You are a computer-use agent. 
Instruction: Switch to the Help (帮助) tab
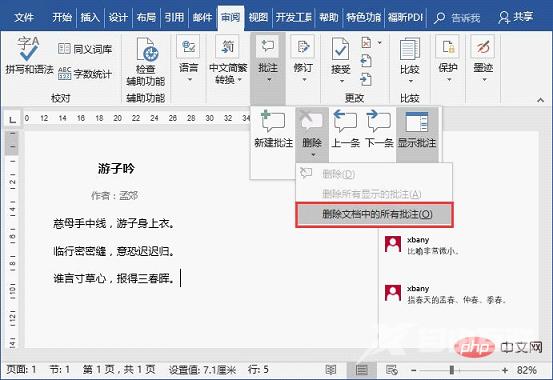click(x=329, y=17)
